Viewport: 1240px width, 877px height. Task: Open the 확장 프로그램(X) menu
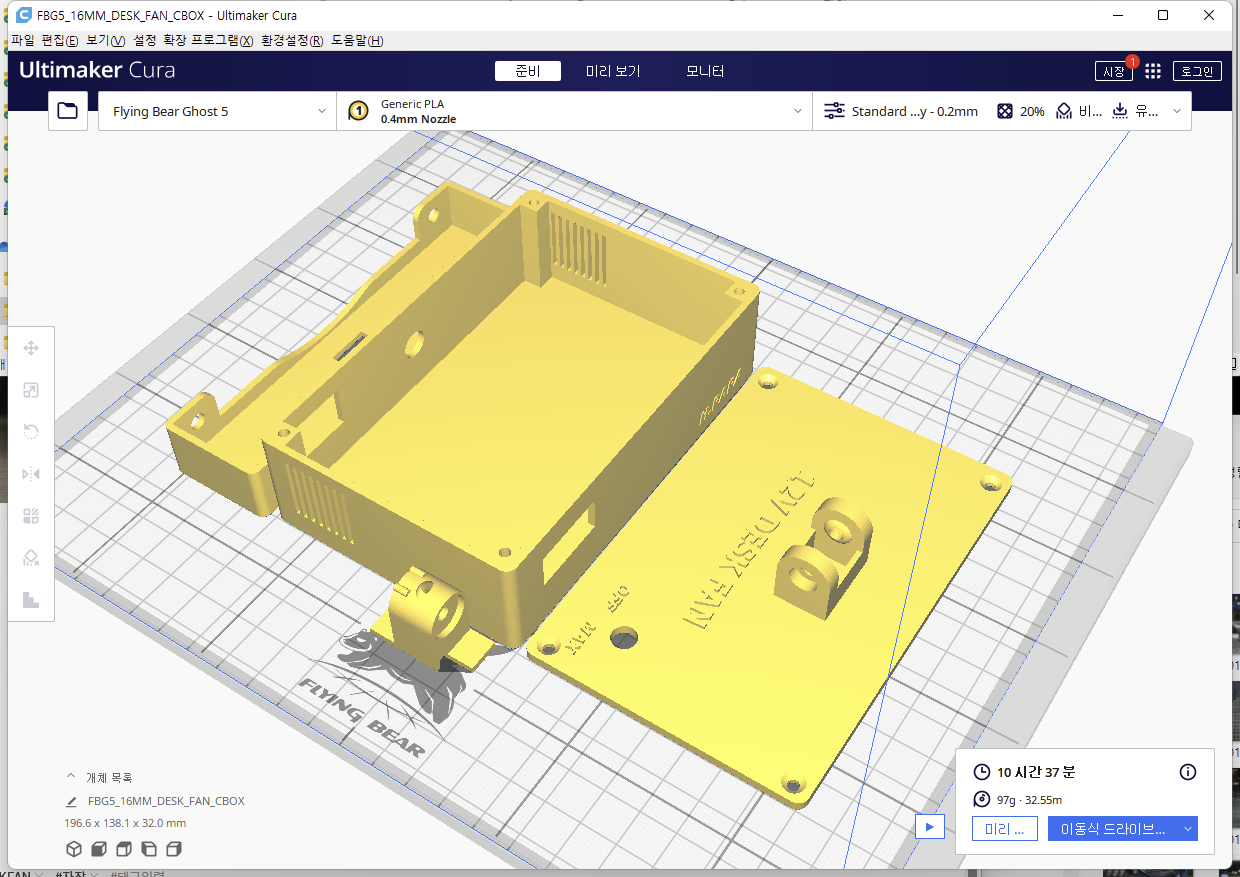pos(208,41)
